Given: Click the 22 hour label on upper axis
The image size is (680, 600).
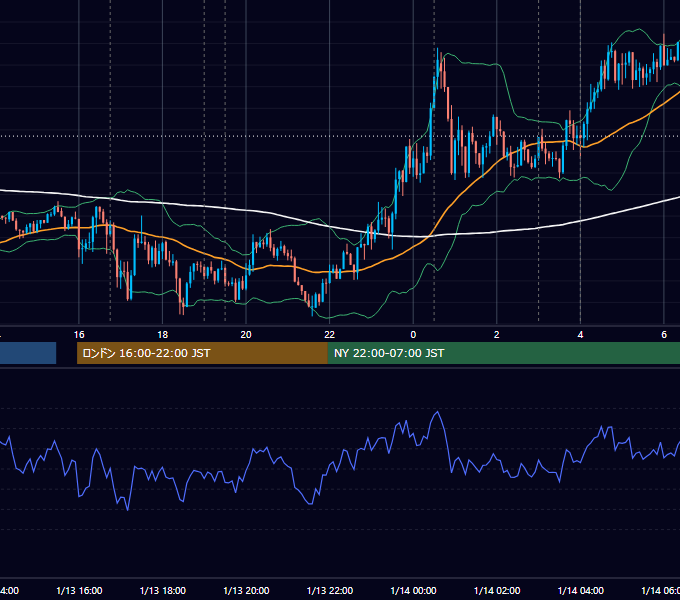Looking at the screenshot, I should [x=330, y=335].
